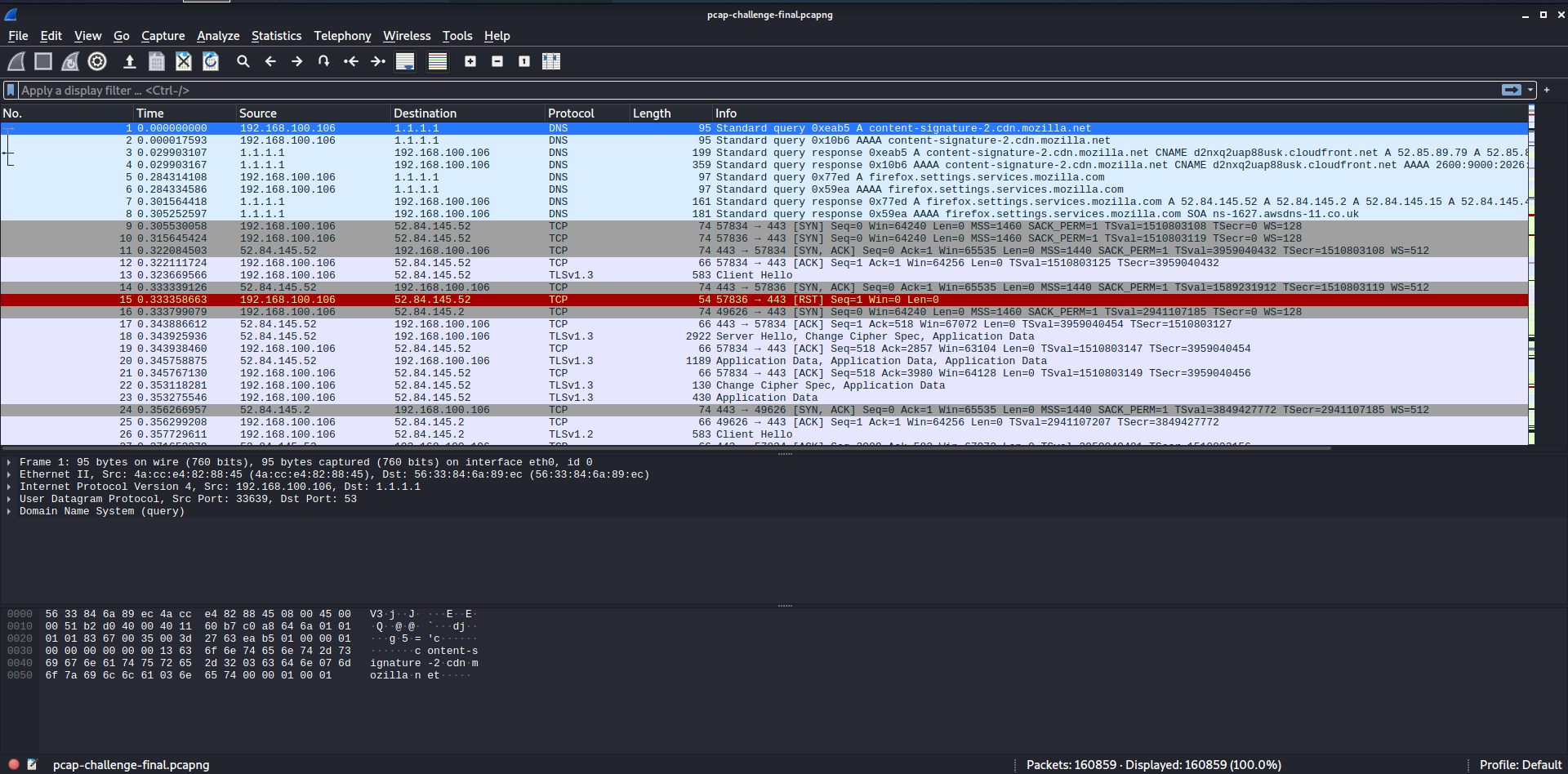The height and width of the screenshot is (774, 1568).
Task: Zoom in the packet text
Action: (x=470, y=61)
